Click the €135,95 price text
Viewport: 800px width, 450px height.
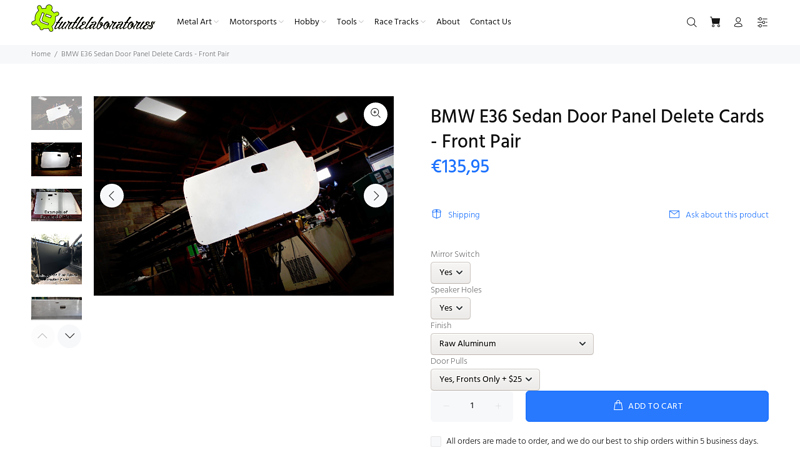pos(460,167)
